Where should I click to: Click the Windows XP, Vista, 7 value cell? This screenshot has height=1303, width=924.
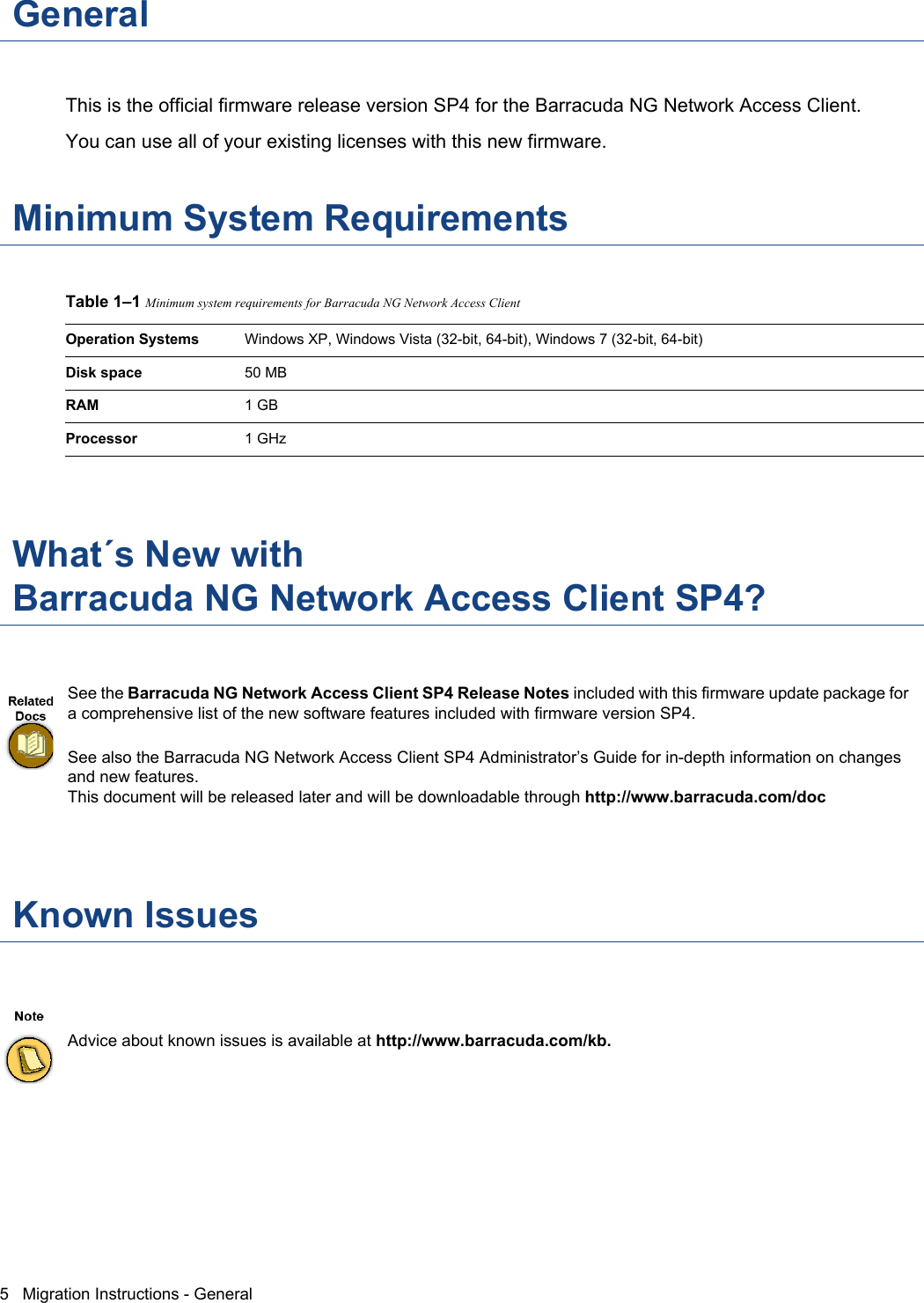click(473, 340)
